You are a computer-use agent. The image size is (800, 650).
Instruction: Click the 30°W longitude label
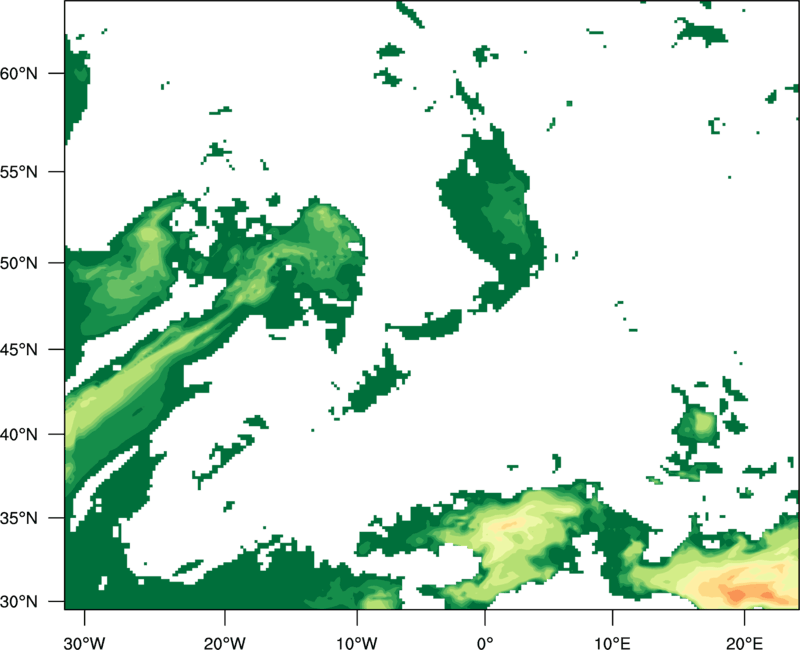(84, 643)
